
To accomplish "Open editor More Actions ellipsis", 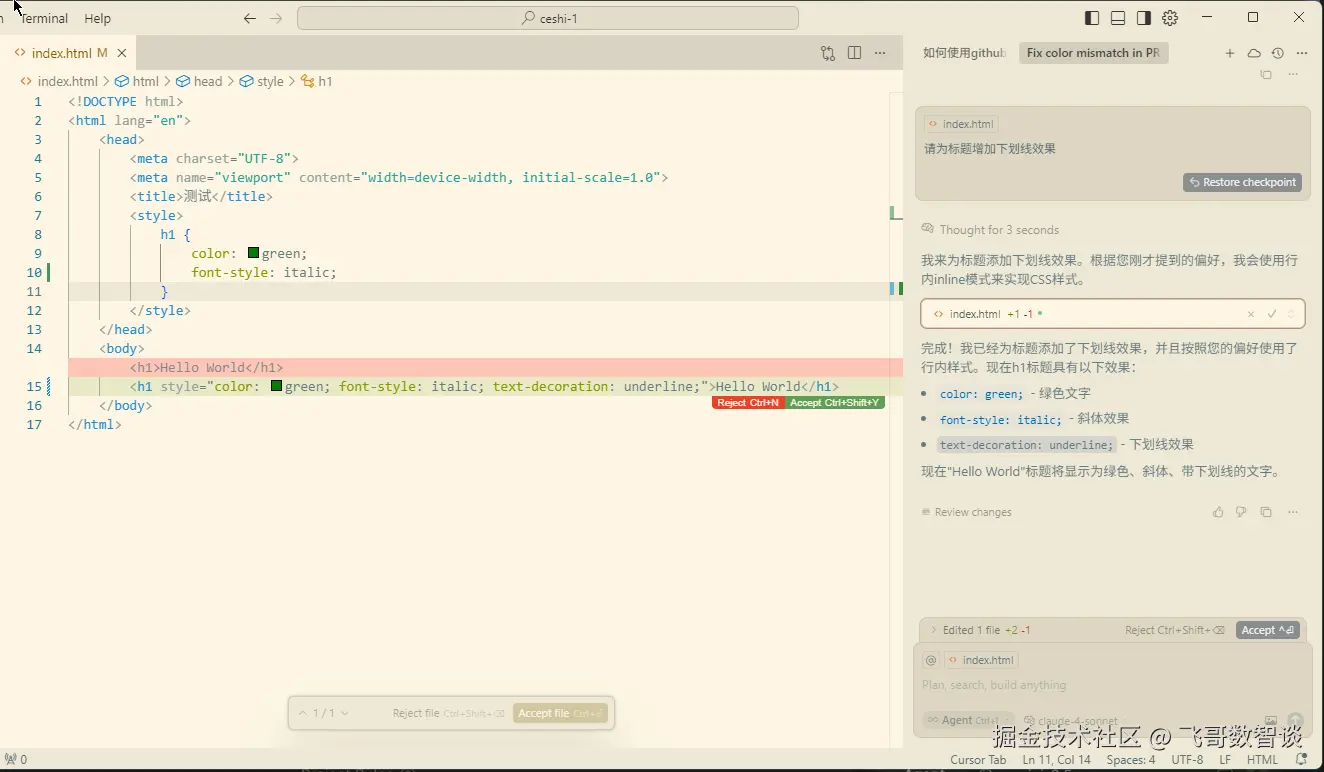I will click(880, 53).
